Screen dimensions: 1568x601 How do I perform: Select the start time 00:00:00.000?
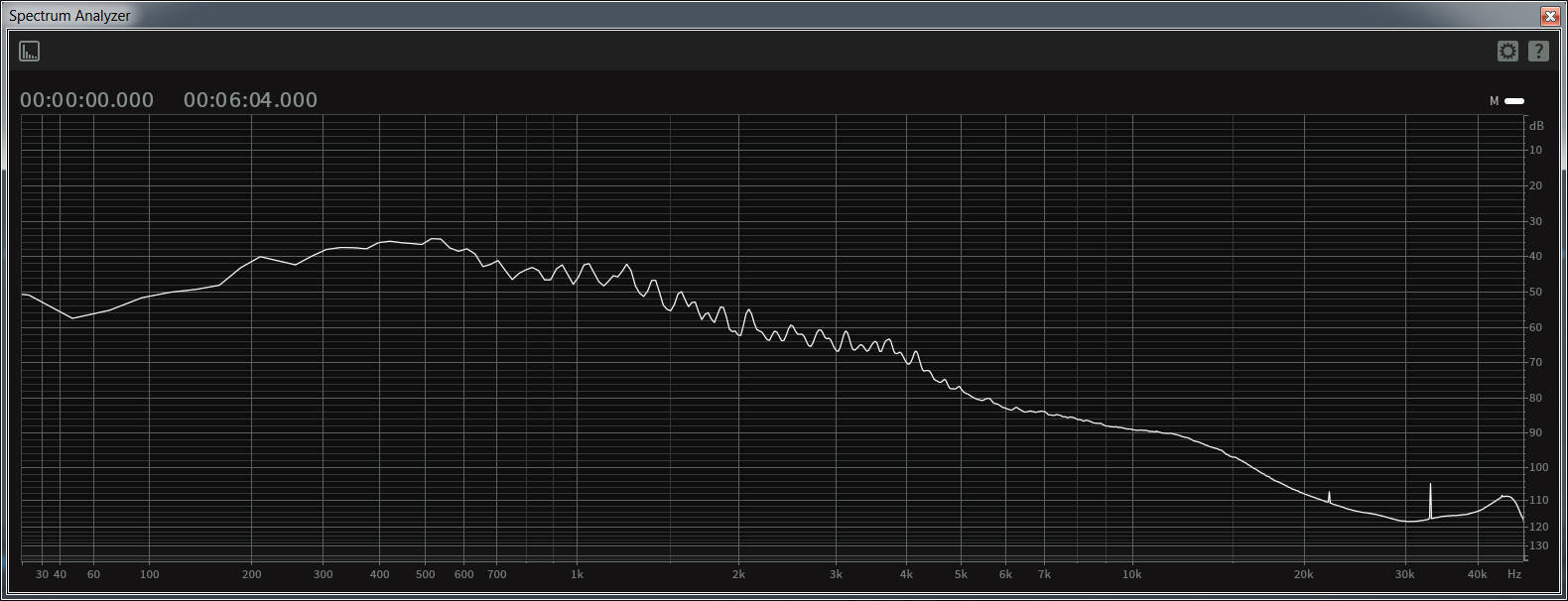86,100
